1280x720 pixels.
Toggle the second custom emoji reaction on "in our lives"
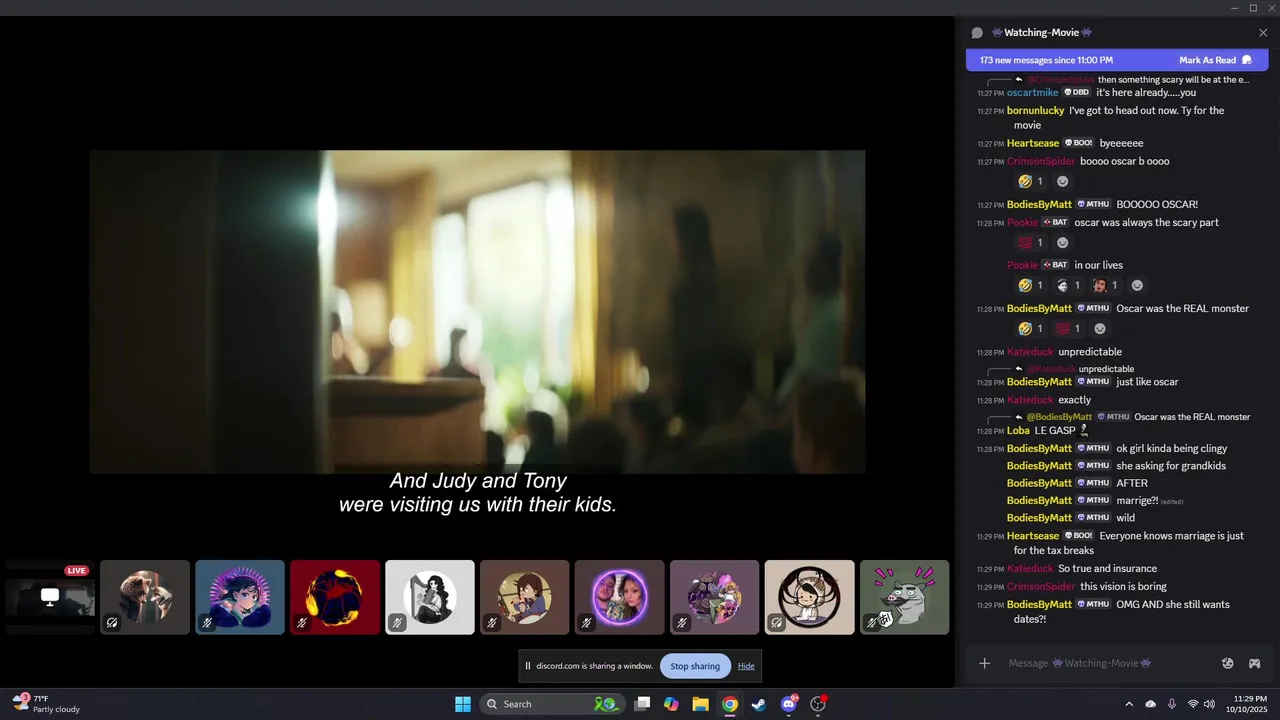tap(1068, 286)
